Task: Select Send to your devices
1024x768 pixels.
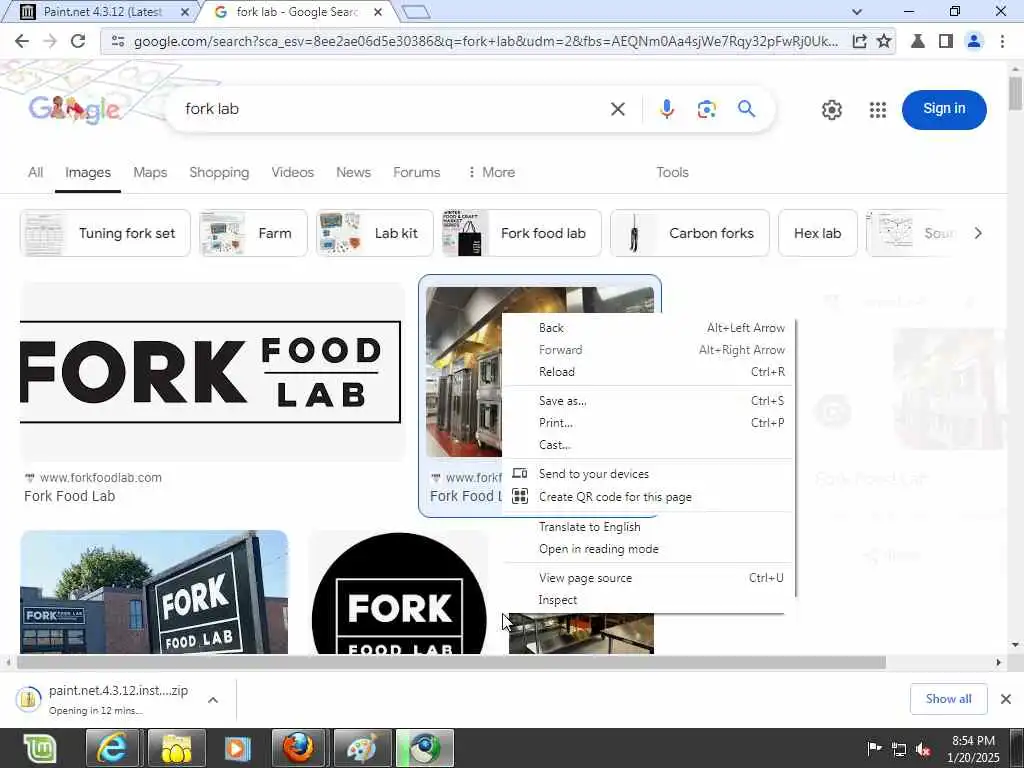Action: (649, 474)
